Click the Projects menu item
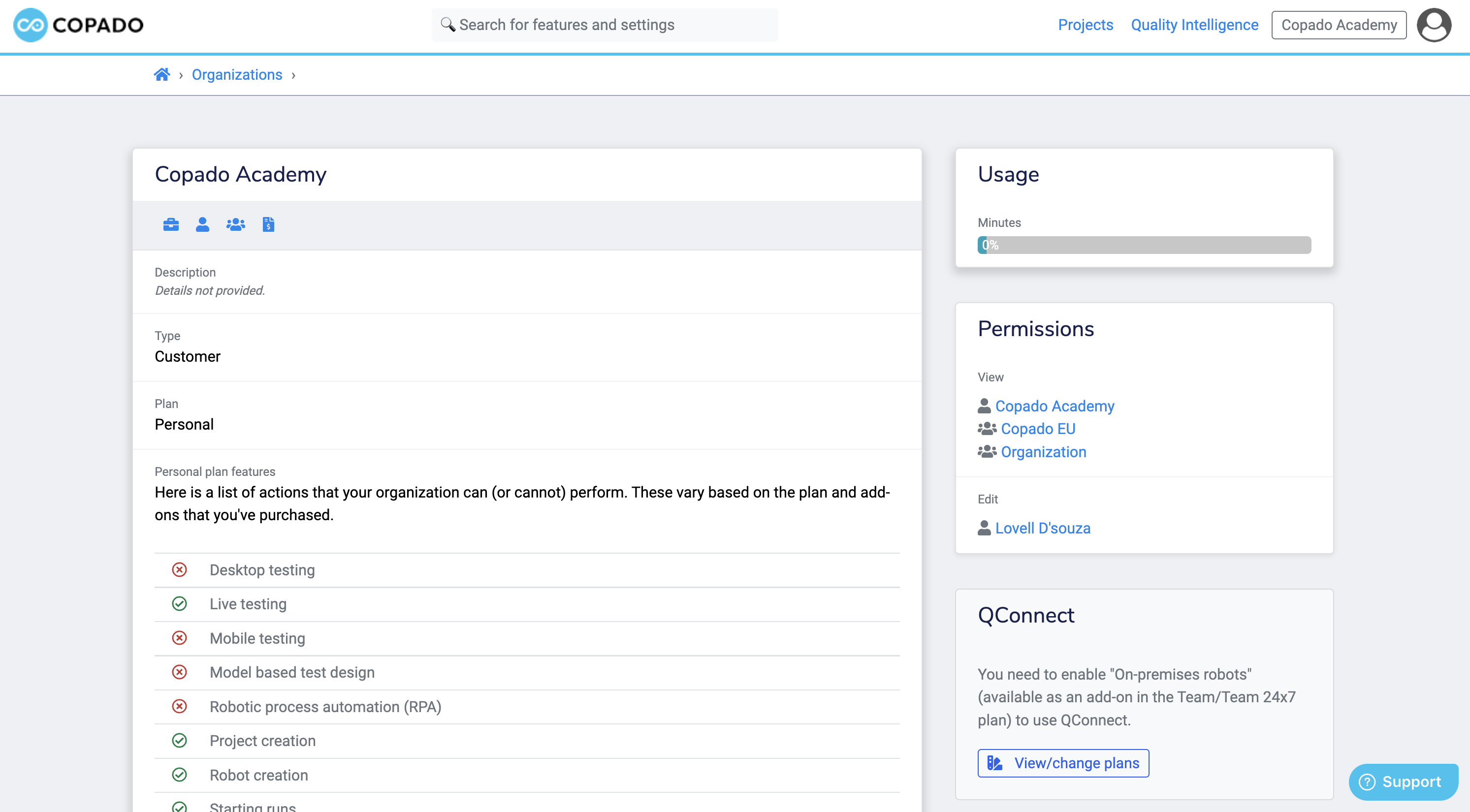The image size is (1470, 812). (1085, 25)
